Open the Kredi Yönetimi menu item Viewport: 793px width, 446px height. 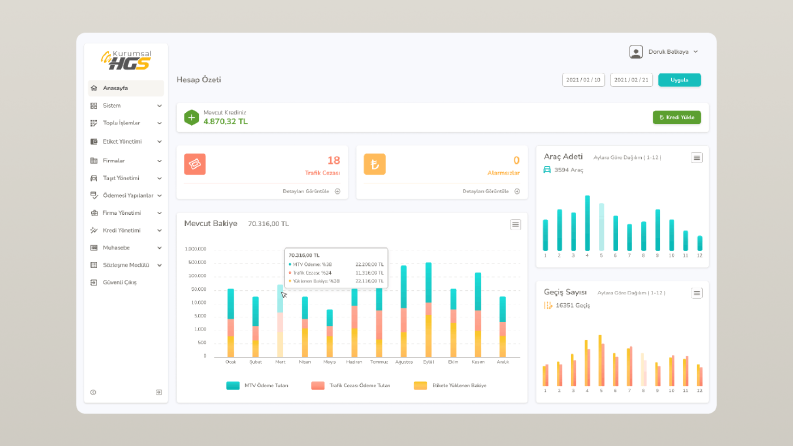[x=126, y=230]
